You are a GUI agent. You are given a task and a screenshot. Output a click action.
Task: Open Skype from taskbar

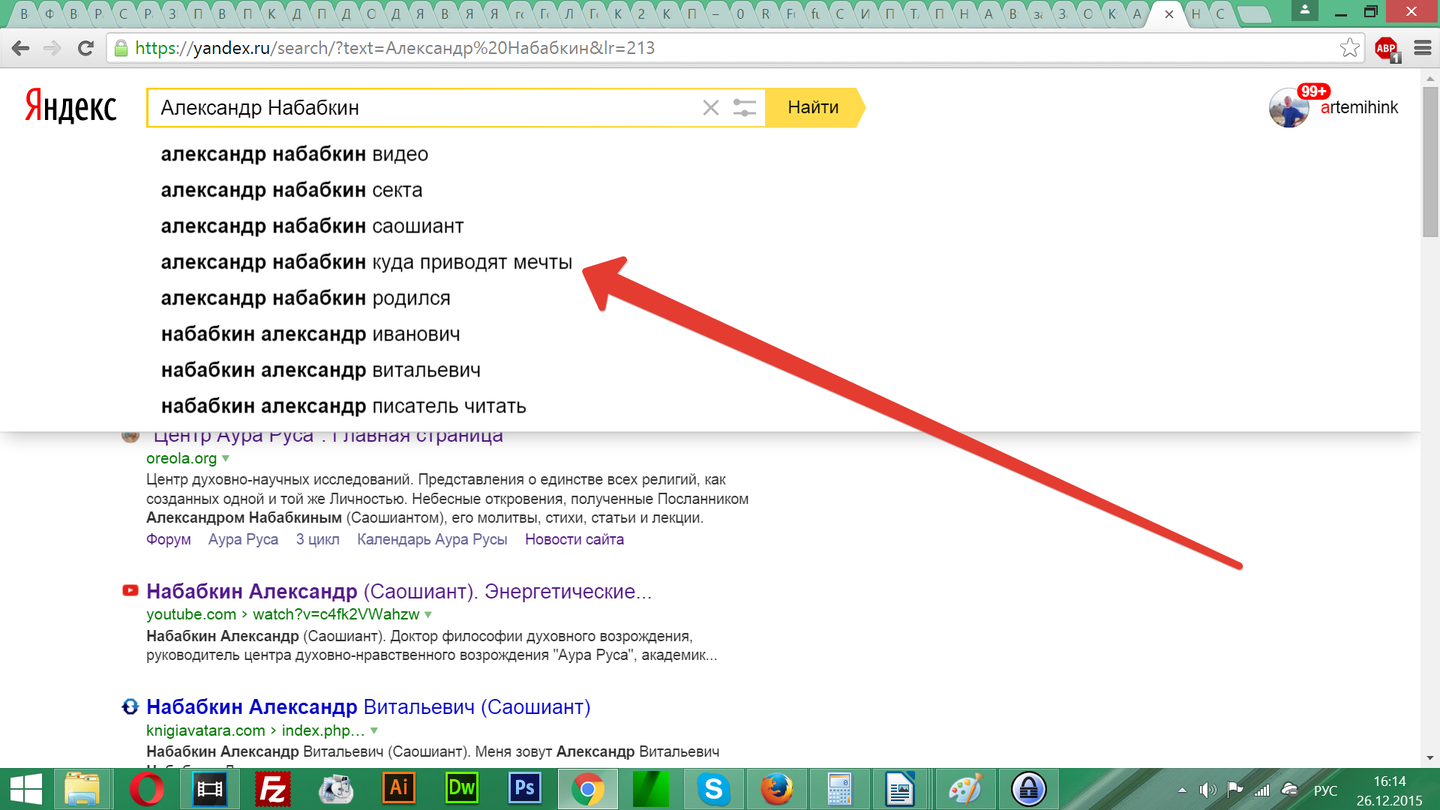(713, 789)
